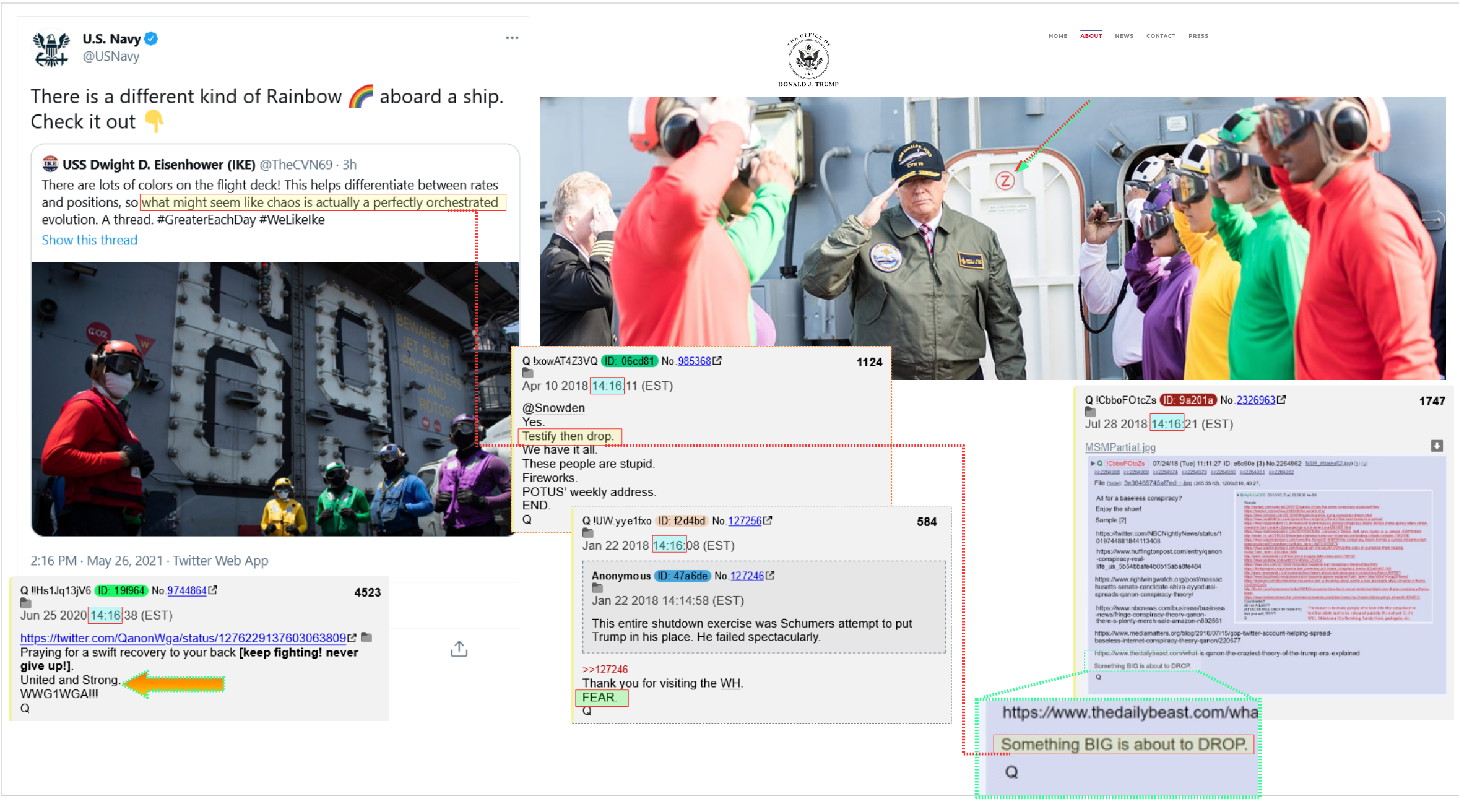The width and height of the screenshot is (1459, 812).
Task: Click the USS Dwight D. Eisenhower IKE avatar
Action: coord(50,164)
